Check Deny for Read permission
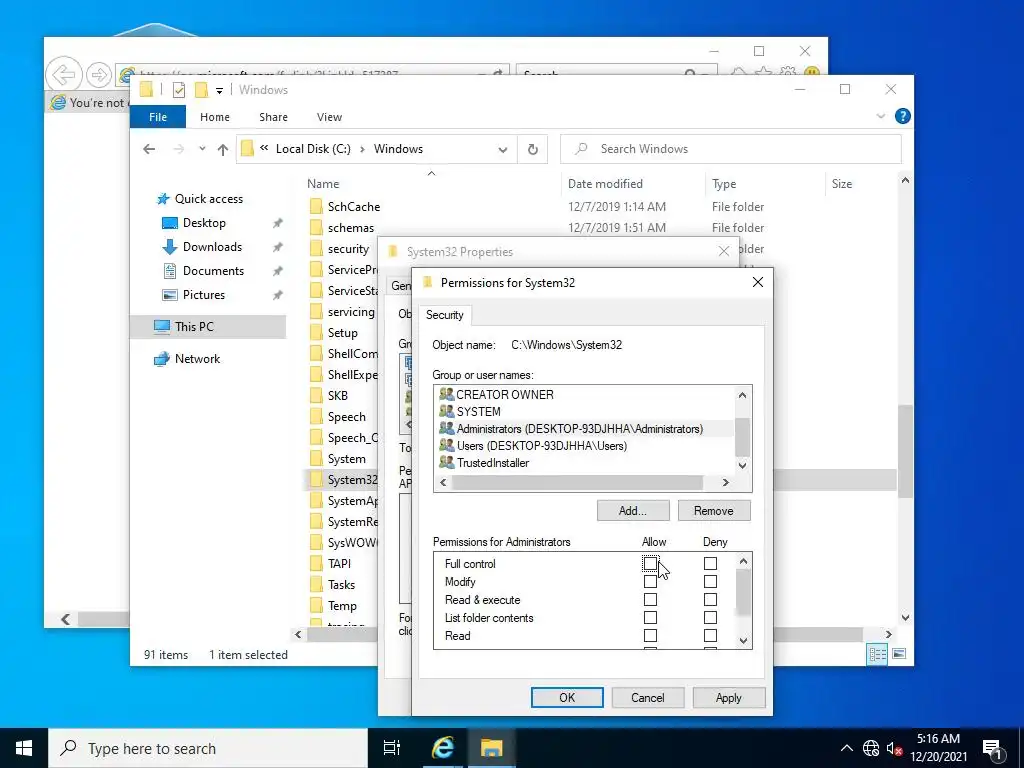The height and width of the screenshot is (768, 1024). [x=710, y=635]
